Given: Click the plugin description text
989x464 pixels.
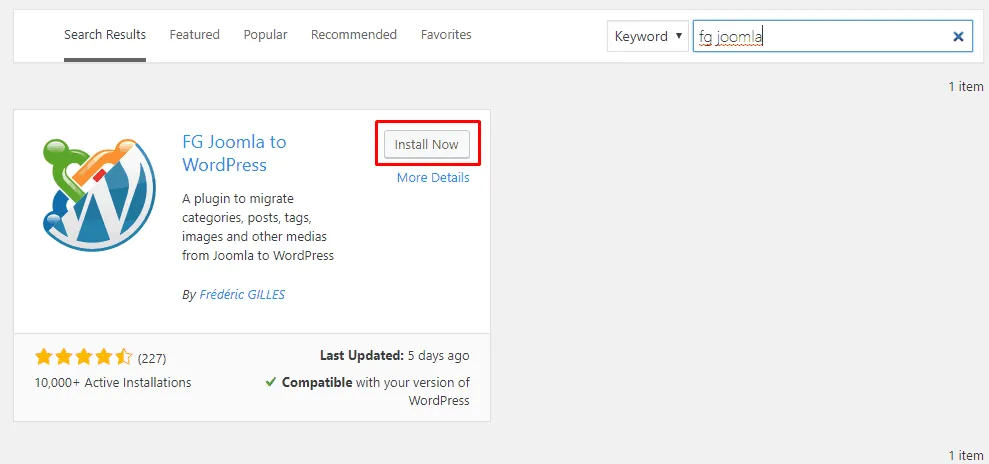Looking at the screenshot, I should tap(258, 227).
